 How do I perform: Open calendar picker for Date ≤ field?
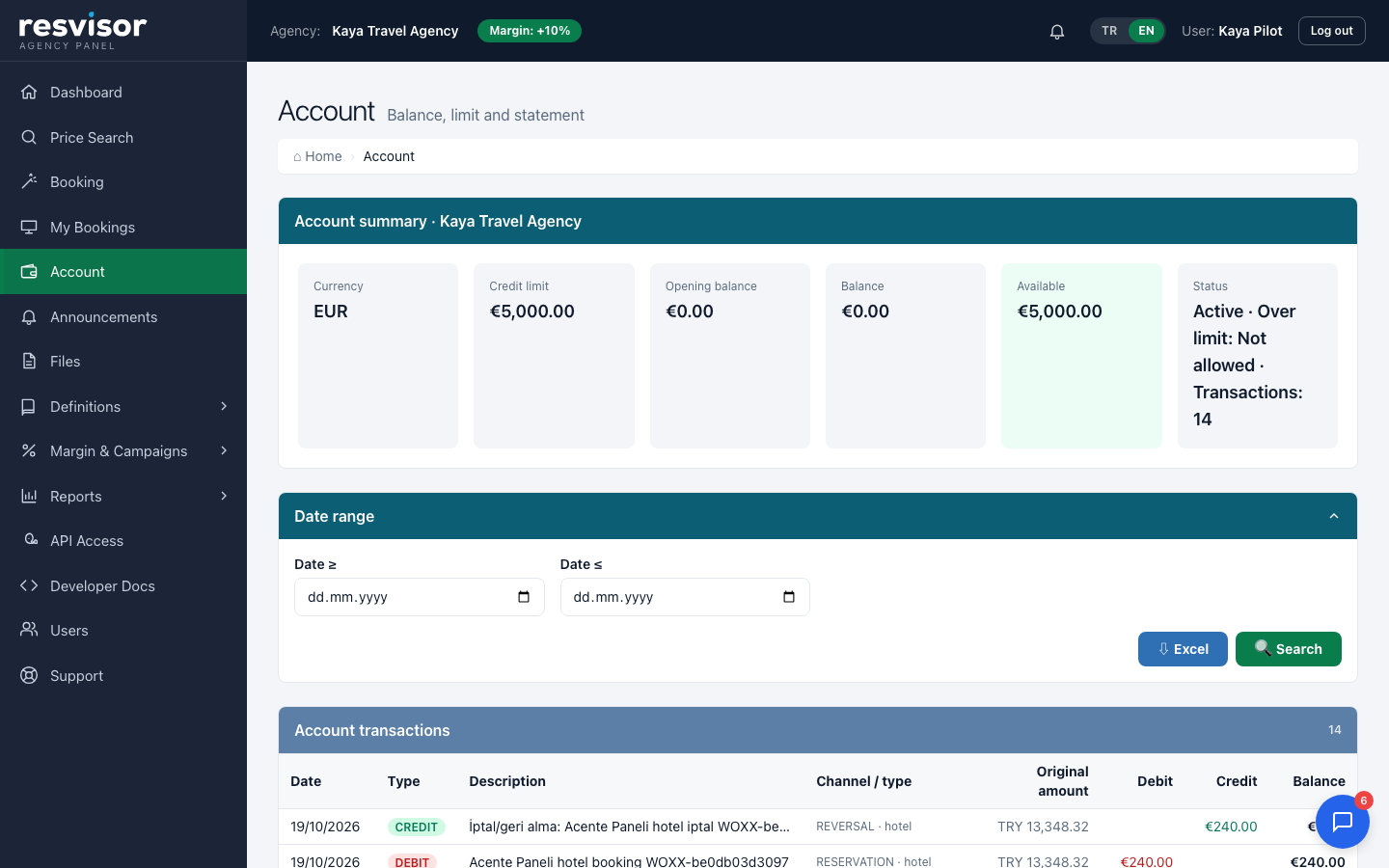789,597
